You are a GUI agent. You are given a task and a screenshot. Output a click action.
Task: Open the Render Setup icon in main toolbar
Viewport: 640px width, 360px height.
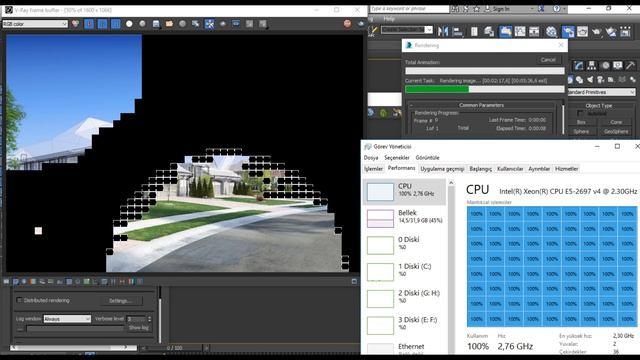[568, 31]
